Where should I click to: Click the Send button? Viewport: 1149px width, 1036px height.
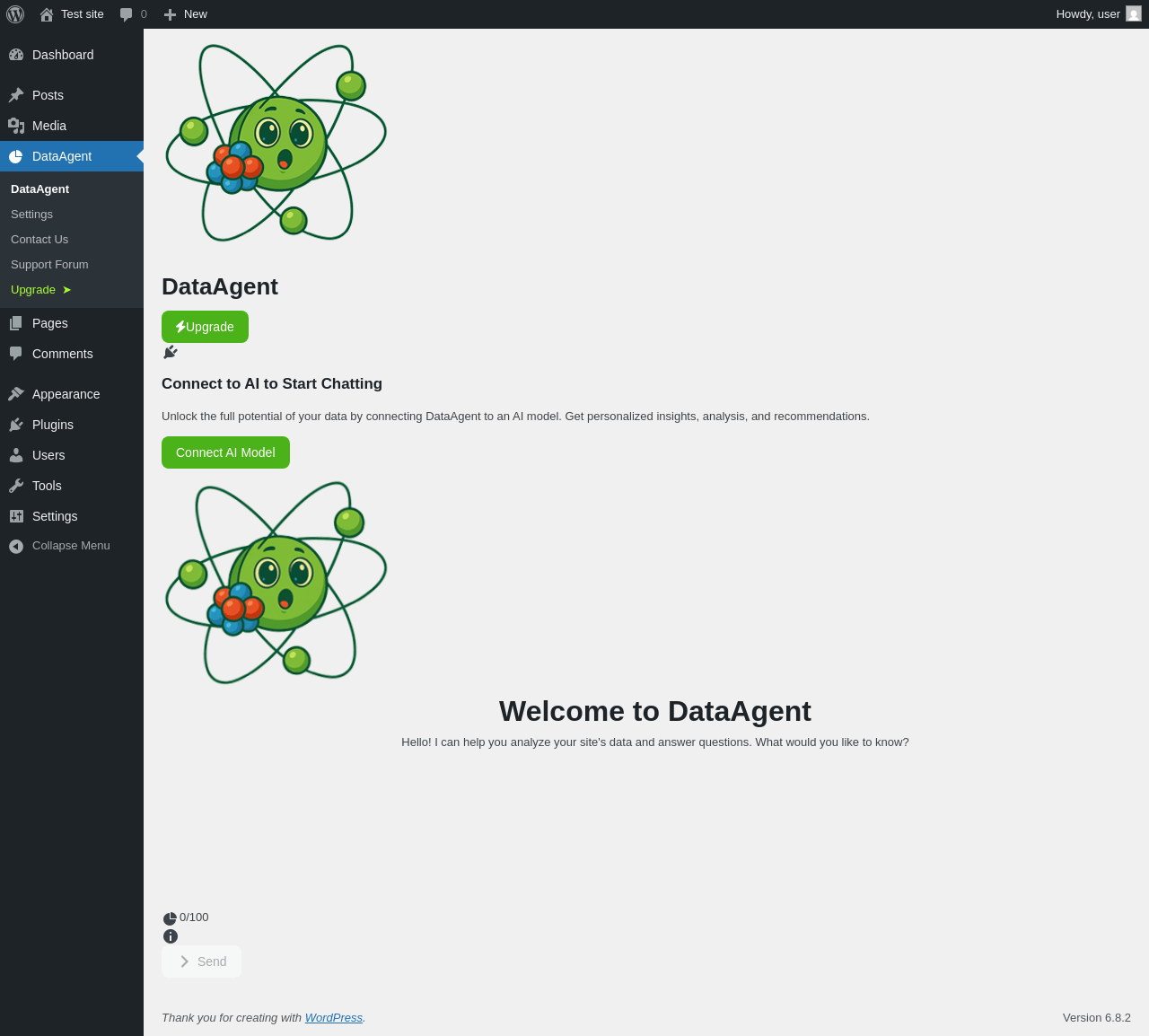point(201,961)
